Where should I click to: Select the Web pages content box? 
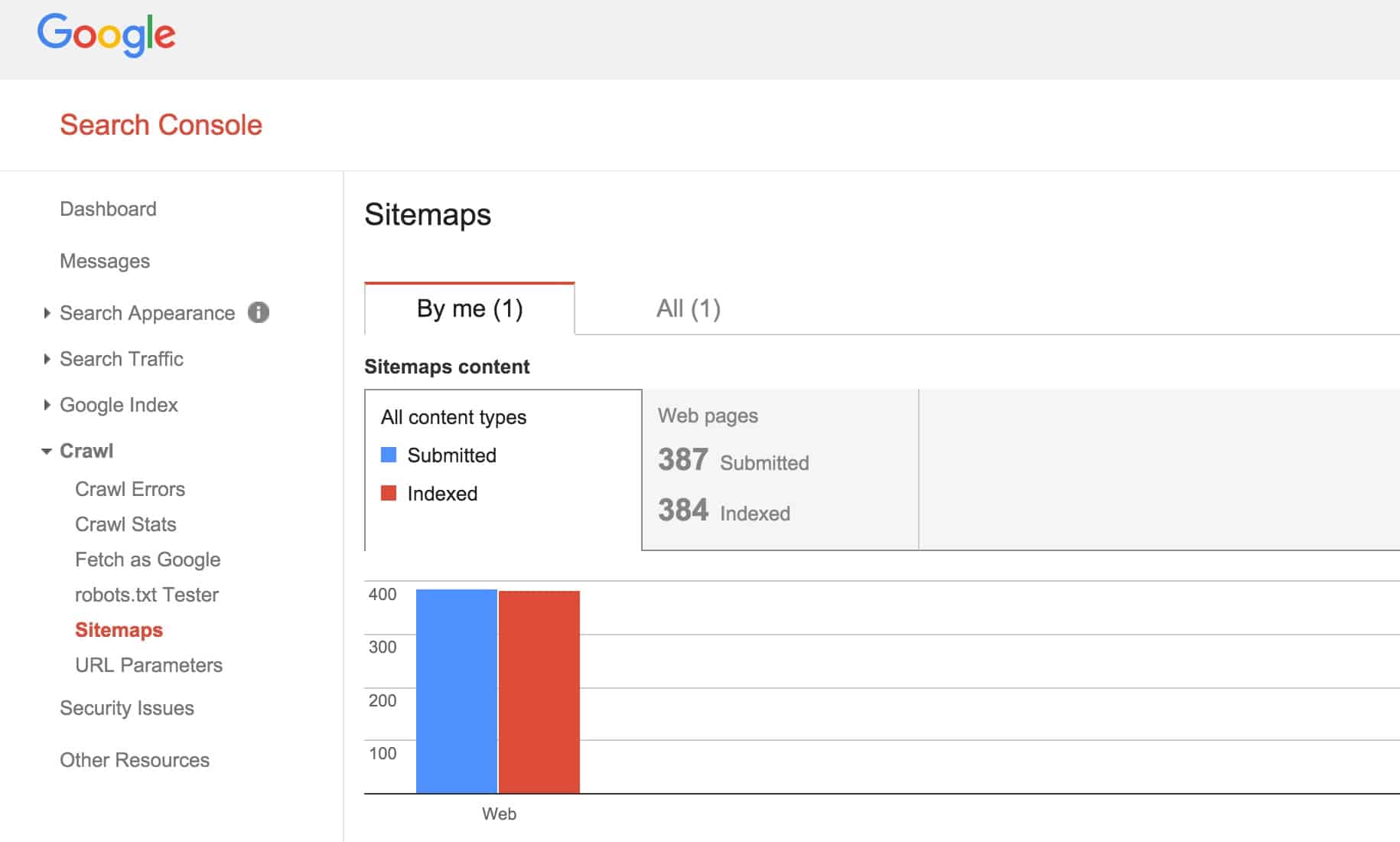coord(780,470)
